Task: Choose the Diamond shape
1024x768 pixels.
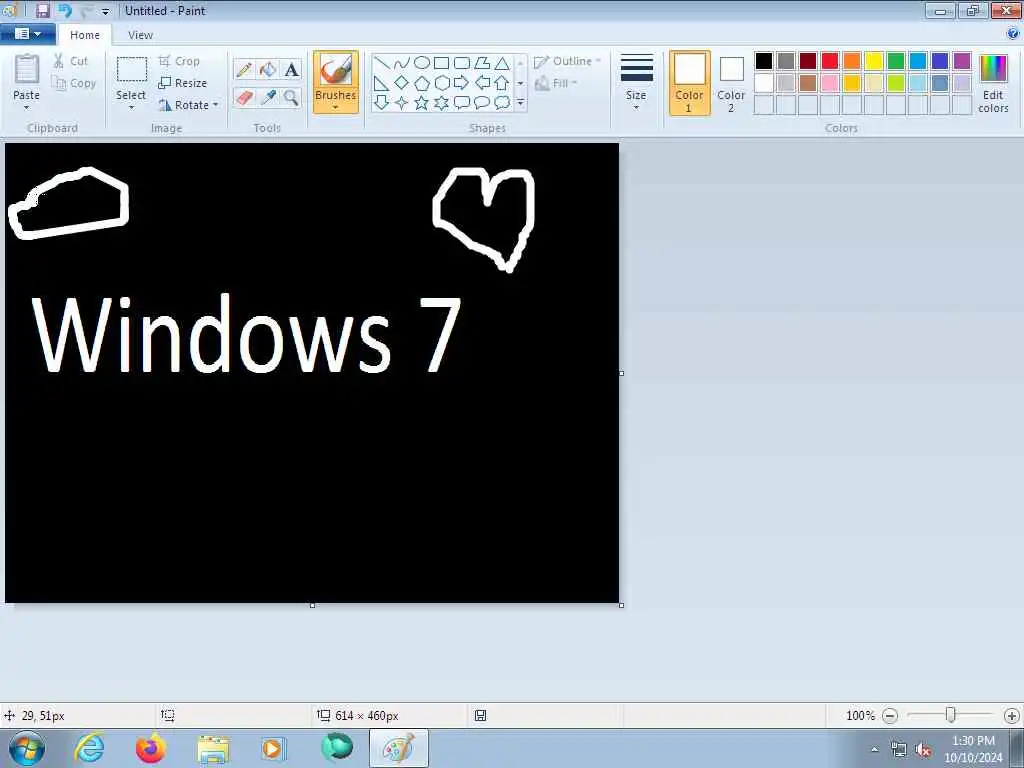Action: 402,83
